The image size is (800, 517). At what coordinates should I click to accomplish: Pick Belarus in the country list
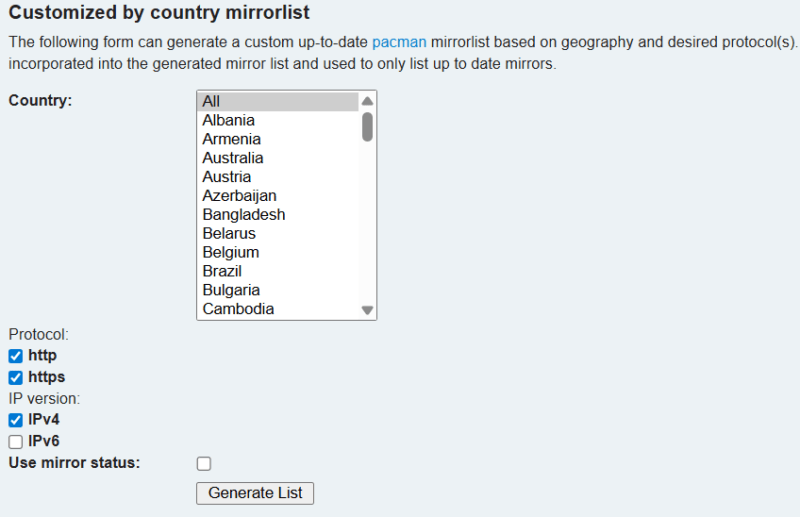(229, 234)
